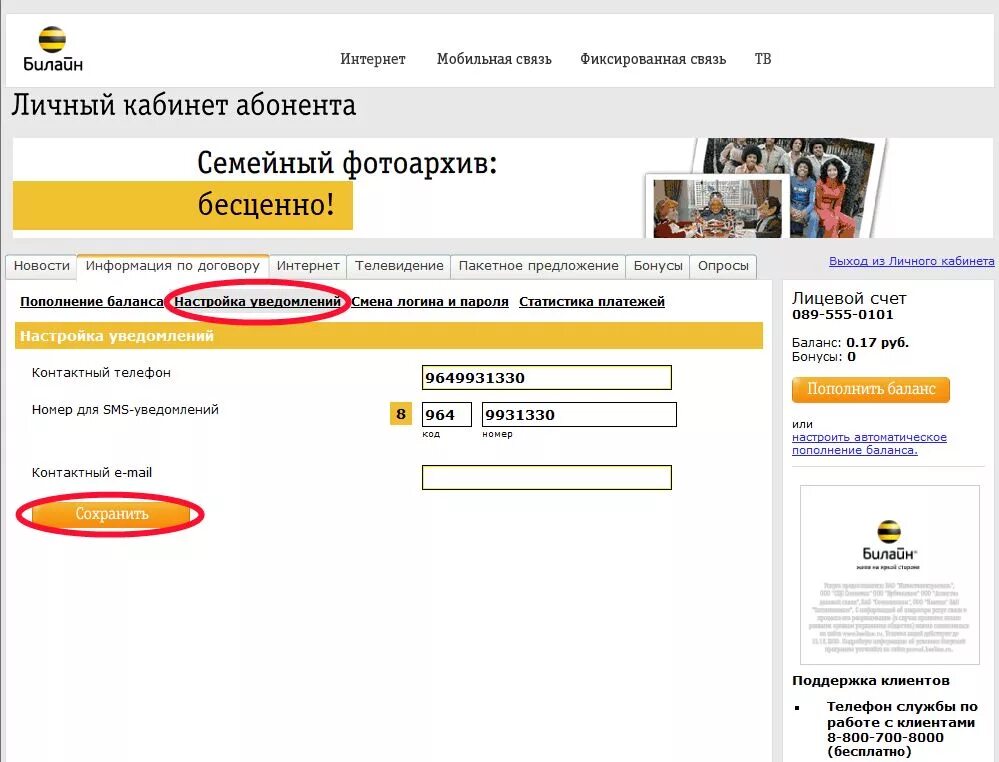Click the yellow 8 prefix box
999x762 pixels.
[x=401, y=414]
